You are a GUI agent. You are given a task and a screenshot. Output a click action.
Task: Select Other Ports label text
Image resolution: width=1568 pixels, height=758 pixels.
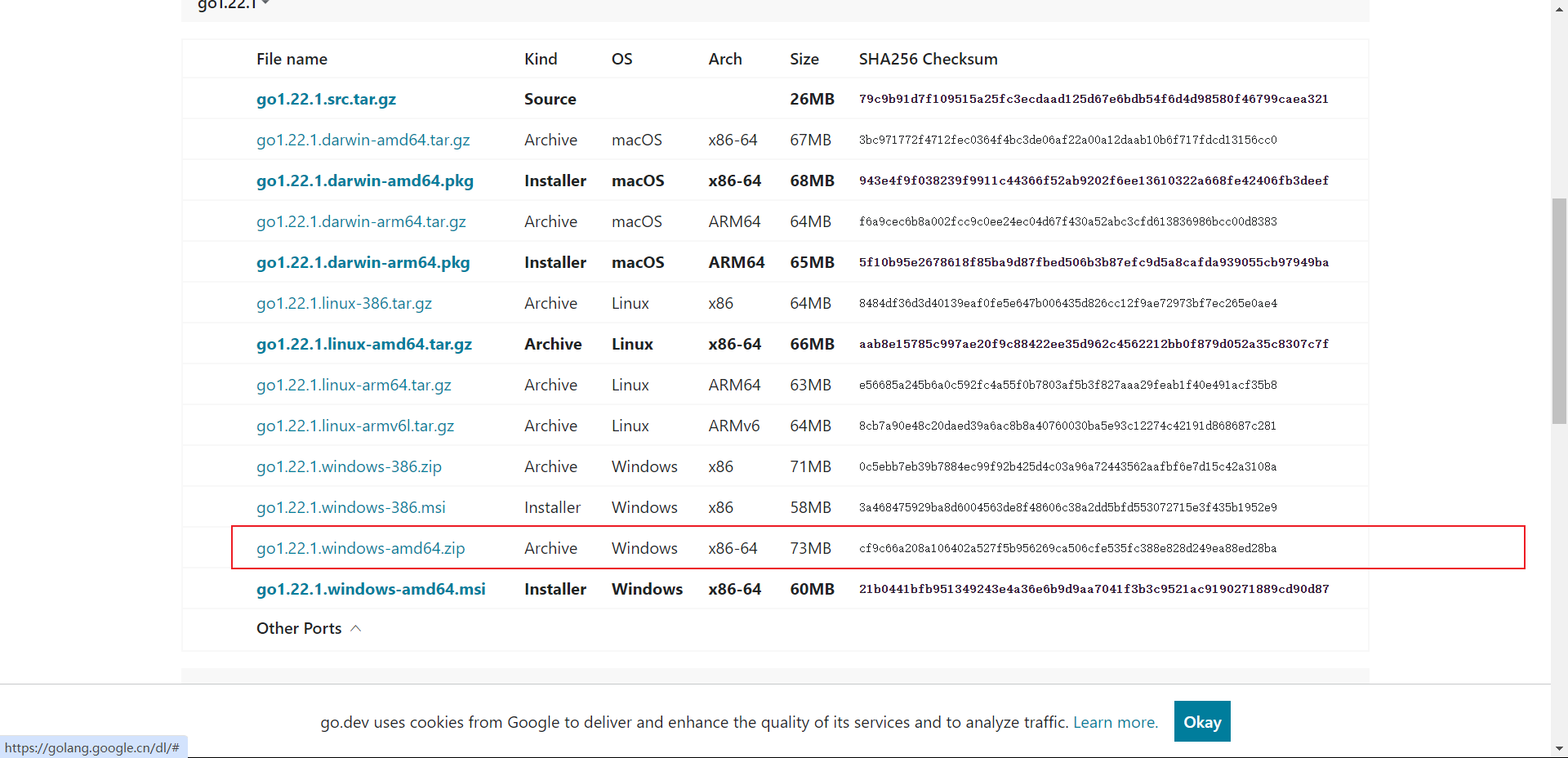299,628
